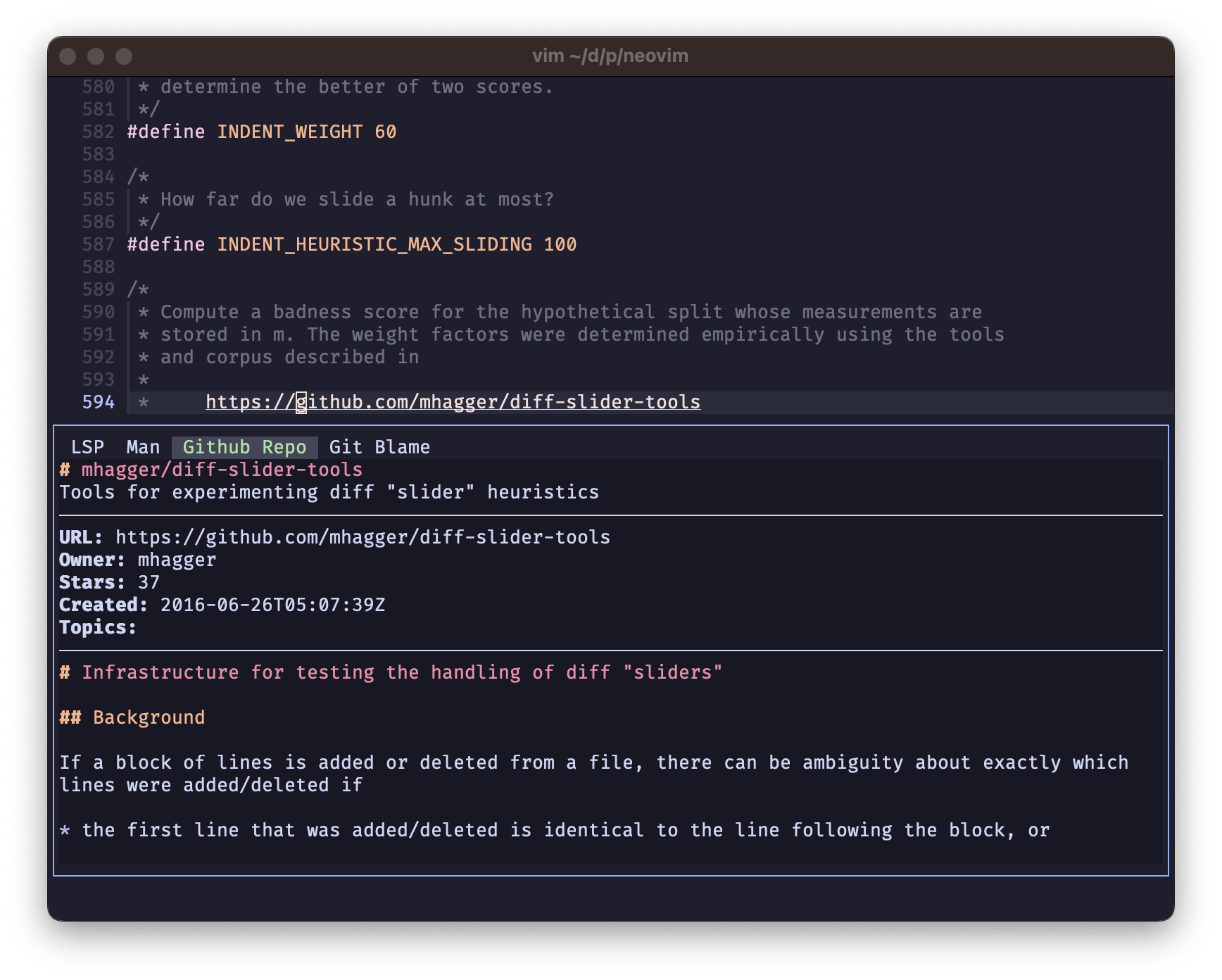Minimize the terminal window
Viewport: 1222px width, 980px height.
[x=96, y=56]
